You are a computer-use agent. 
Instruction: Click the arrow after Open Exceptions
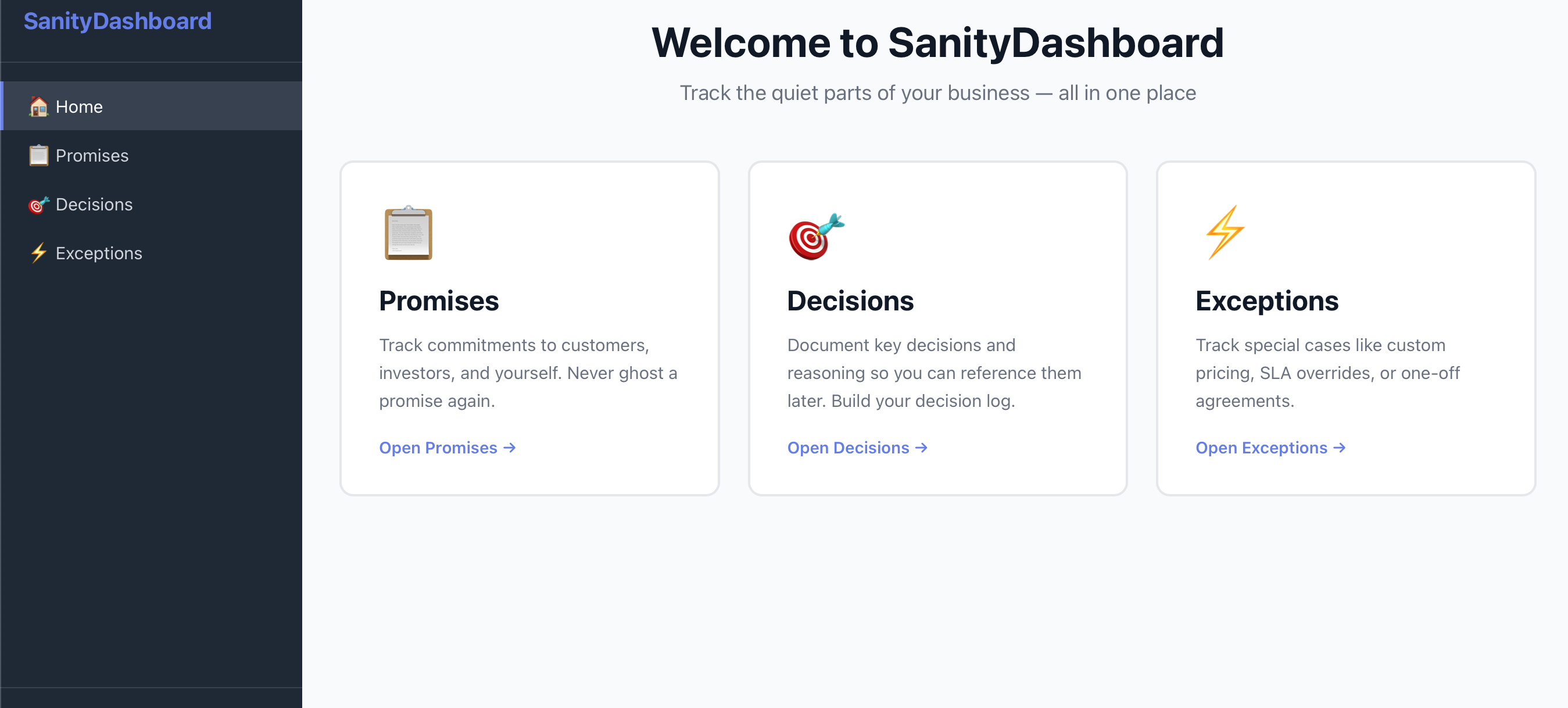tap(1340, 448)
